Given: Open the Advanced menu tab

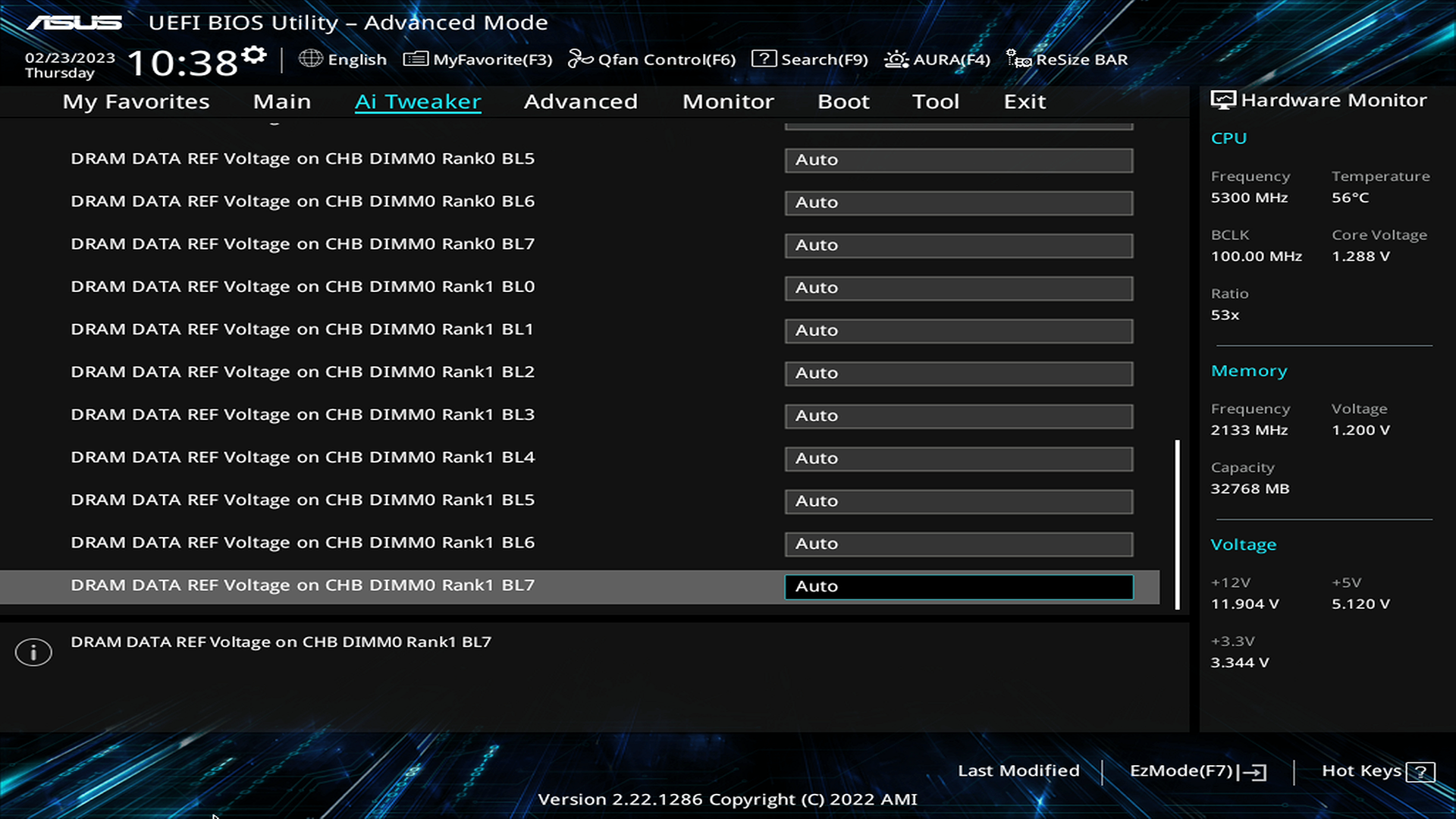Looking at the screenshot, I should (x=581, y=100).
